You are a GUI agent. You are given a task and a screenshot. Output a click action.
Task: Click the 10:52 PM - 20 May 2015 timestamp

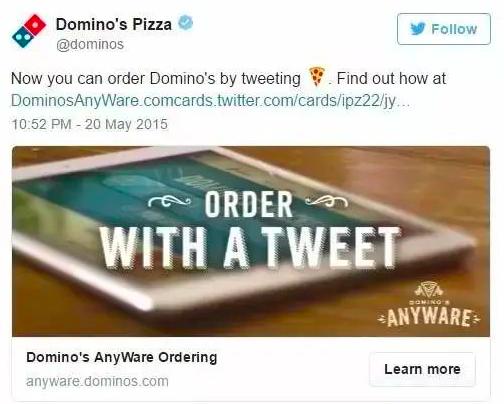click(89, 124)
